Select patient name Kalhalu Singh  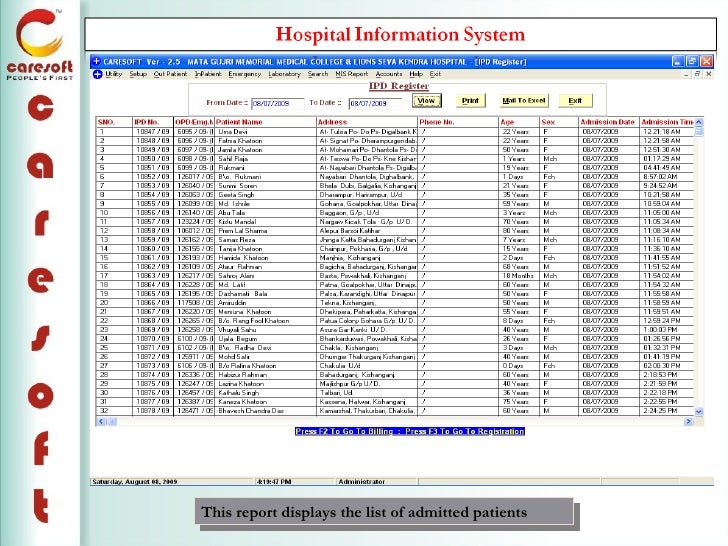pos(238,393)
